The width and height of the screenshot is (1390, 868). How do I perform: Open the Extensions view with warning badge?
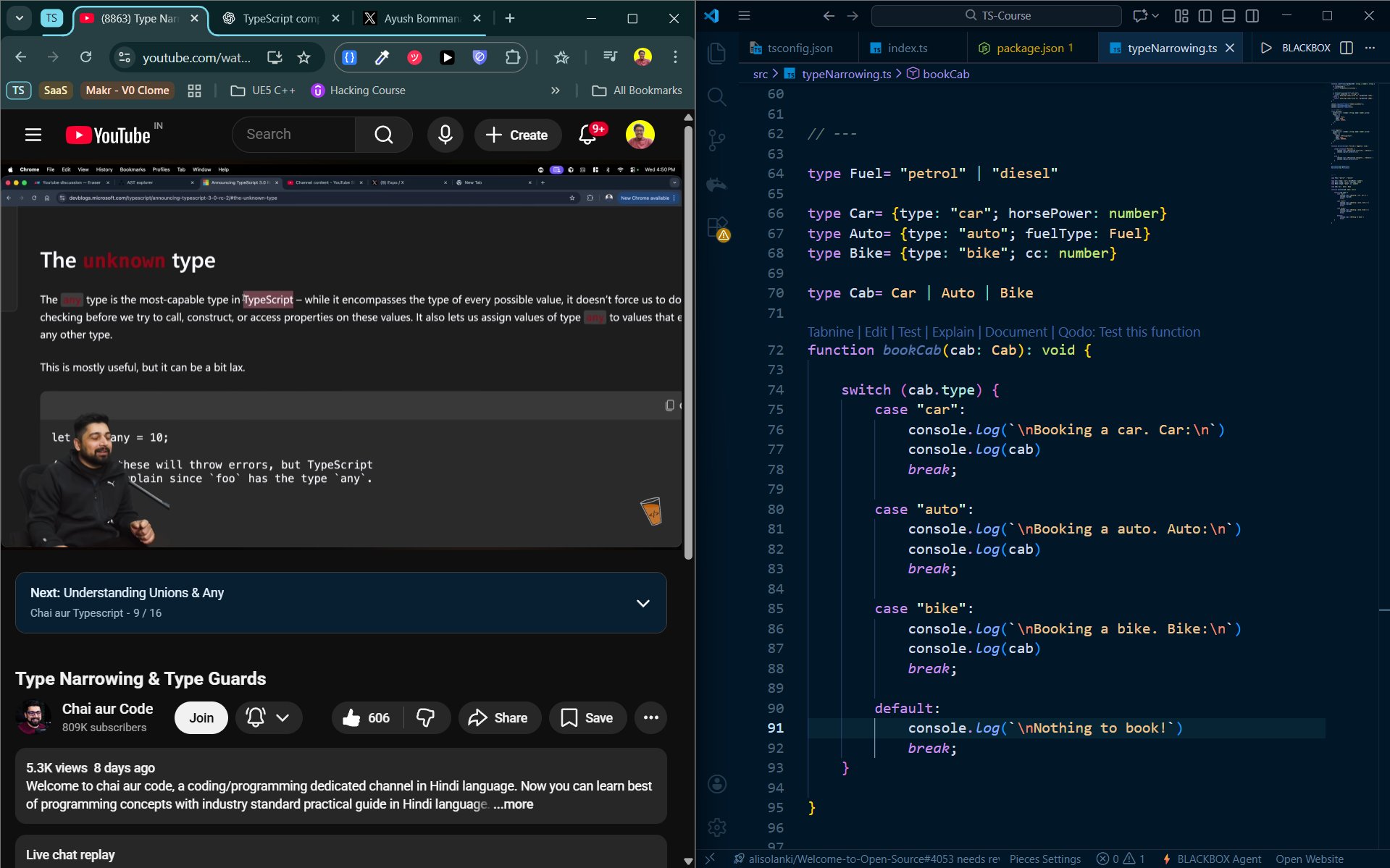[x=716, y=227]
